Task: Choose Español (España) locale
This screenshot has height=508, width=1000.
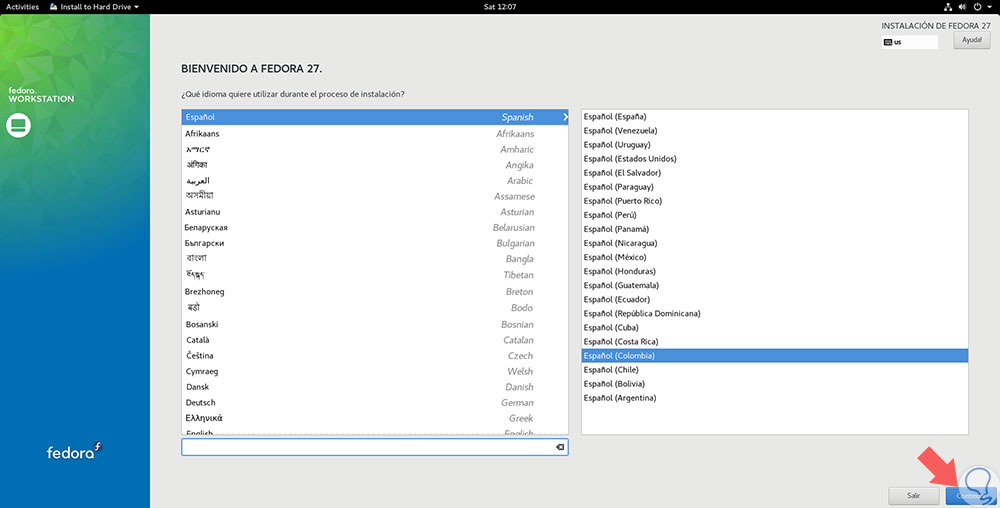Action: point(775,117)
